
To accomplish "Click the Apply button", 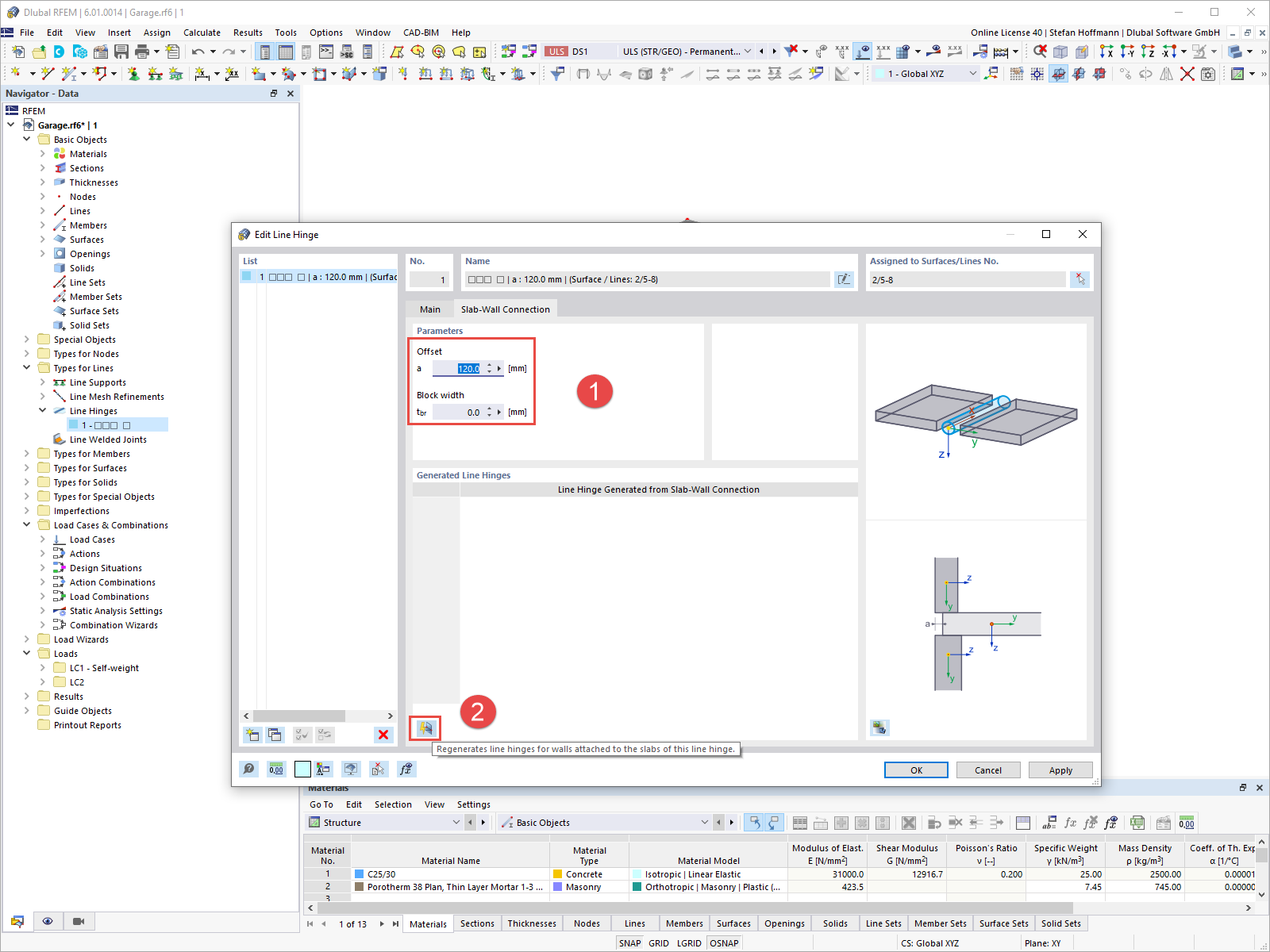I will (1060, 770).
